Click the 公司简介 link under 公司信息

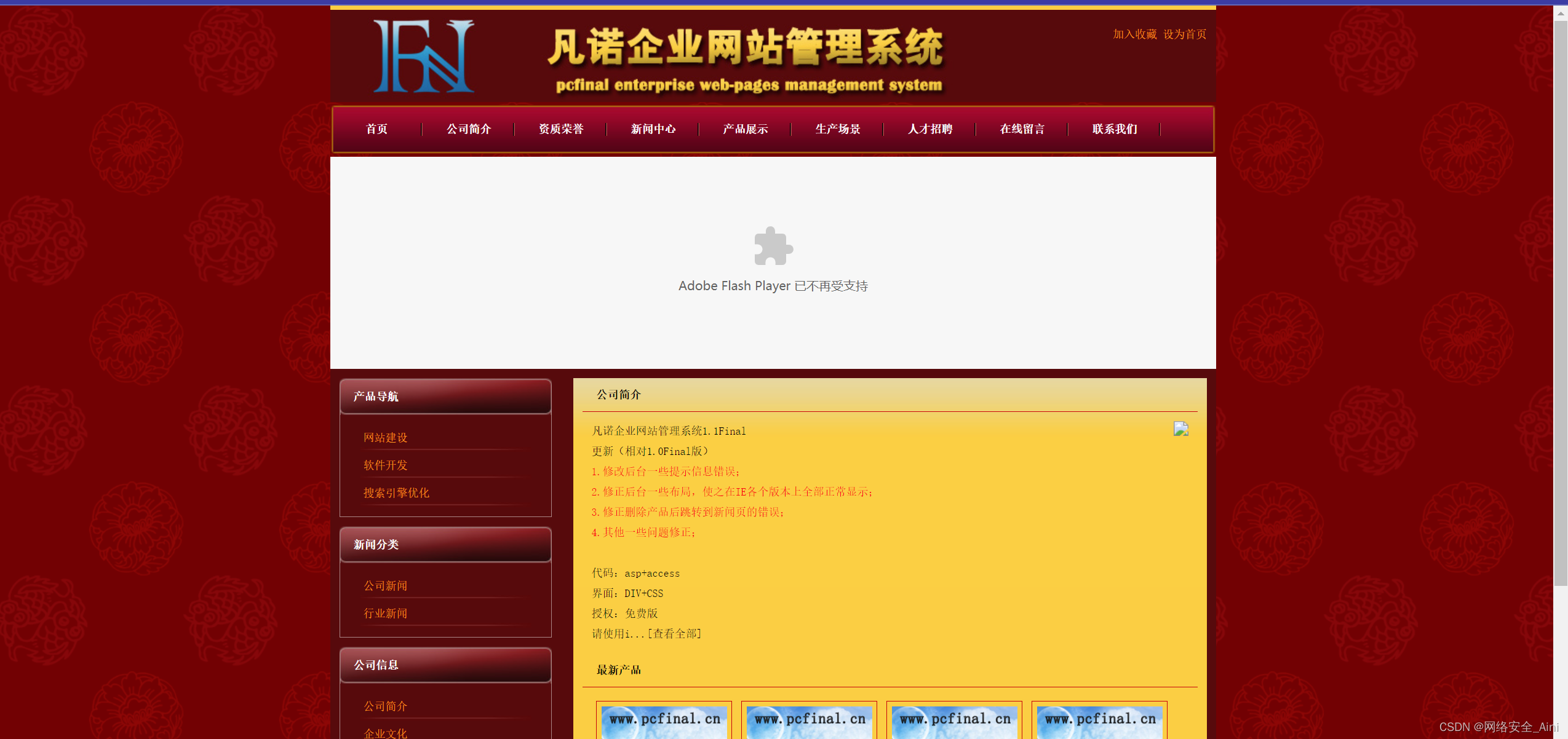(386, 706)
